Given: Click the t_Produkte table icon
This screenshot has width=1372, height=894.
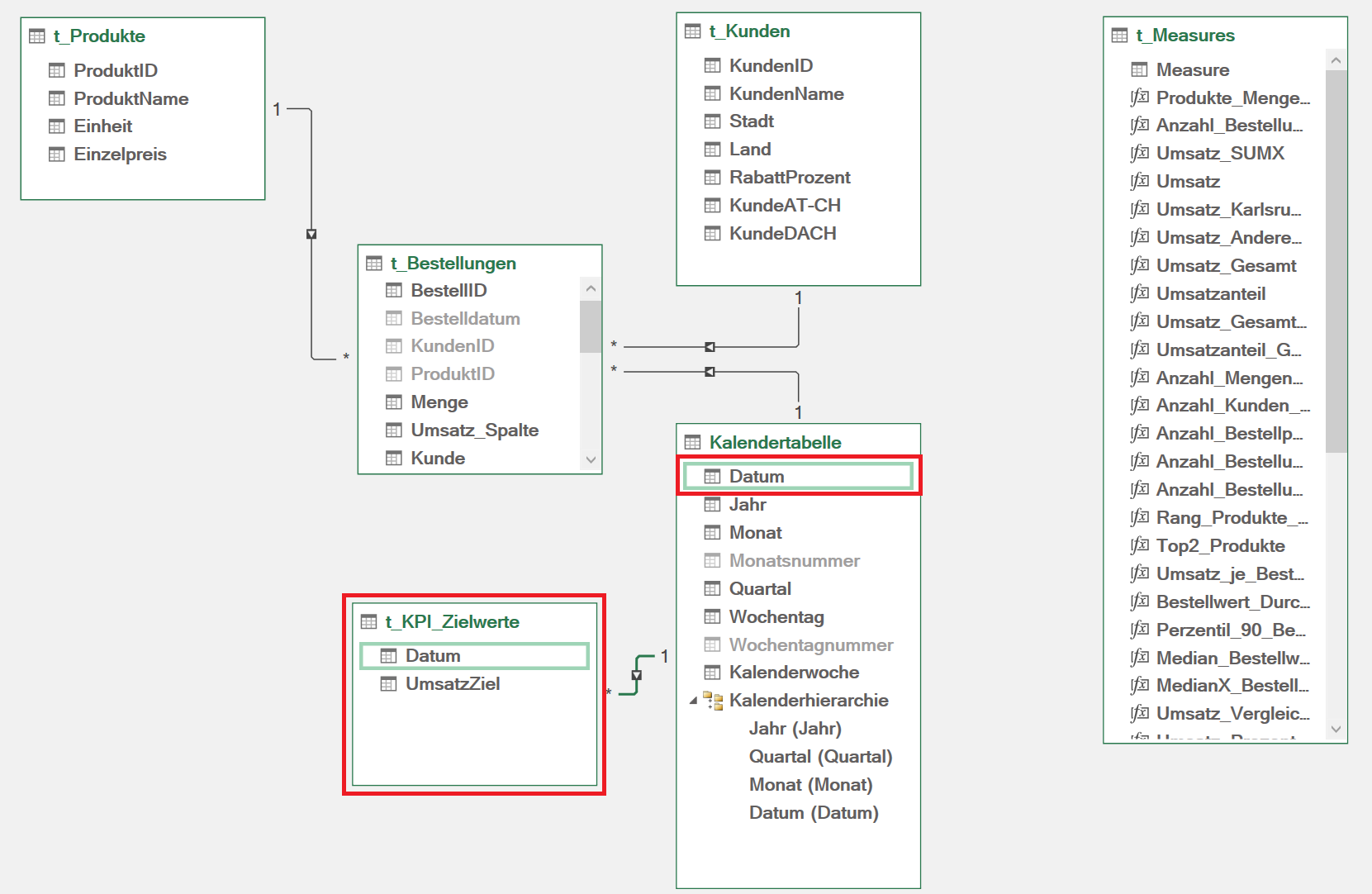Looking at the screenshot, I should tap(37, 36).
